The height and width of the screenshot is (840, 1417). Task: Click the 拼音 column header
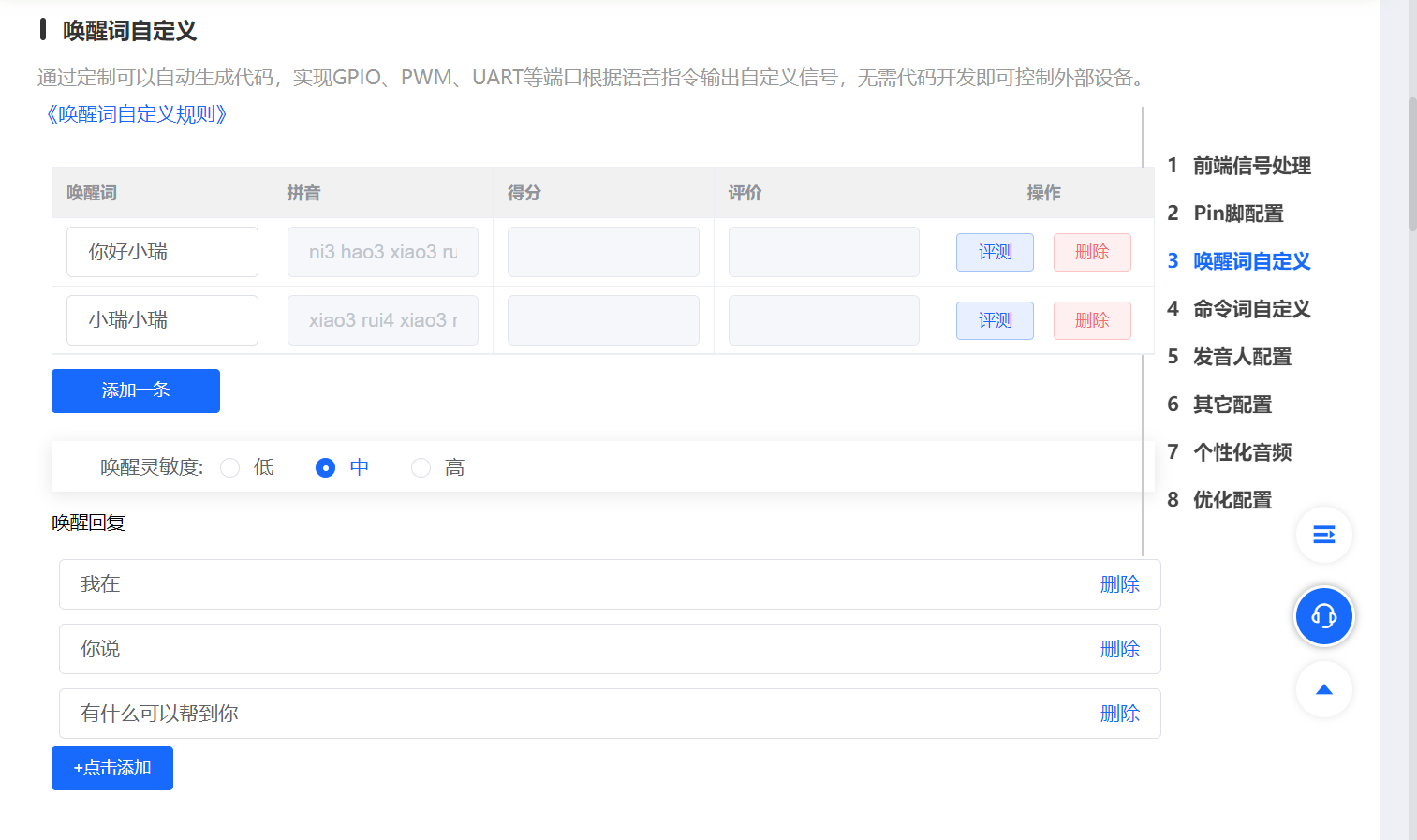pyautogui.click(x=303, y=193)
